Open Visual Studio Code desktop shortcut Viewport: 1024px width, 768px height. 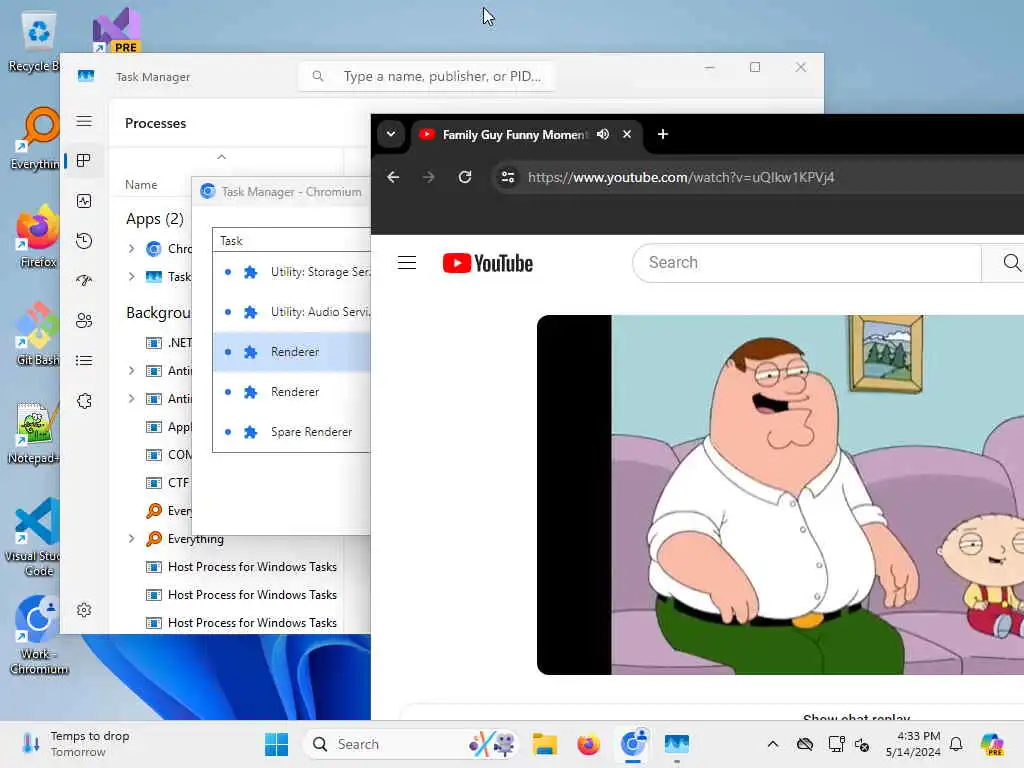tap(34, 537)
